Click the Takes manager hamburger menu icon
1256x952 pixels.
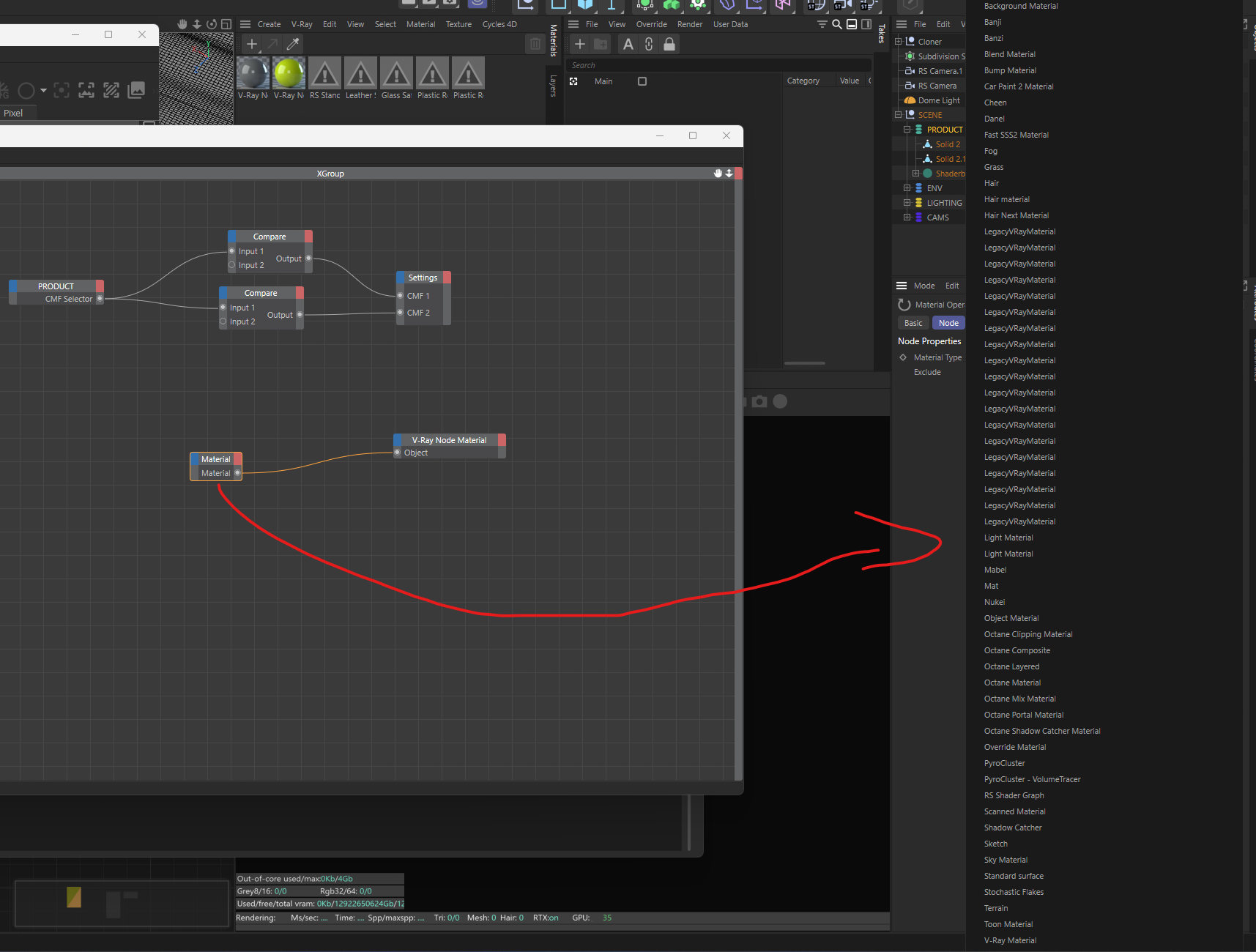pos(573,24)
